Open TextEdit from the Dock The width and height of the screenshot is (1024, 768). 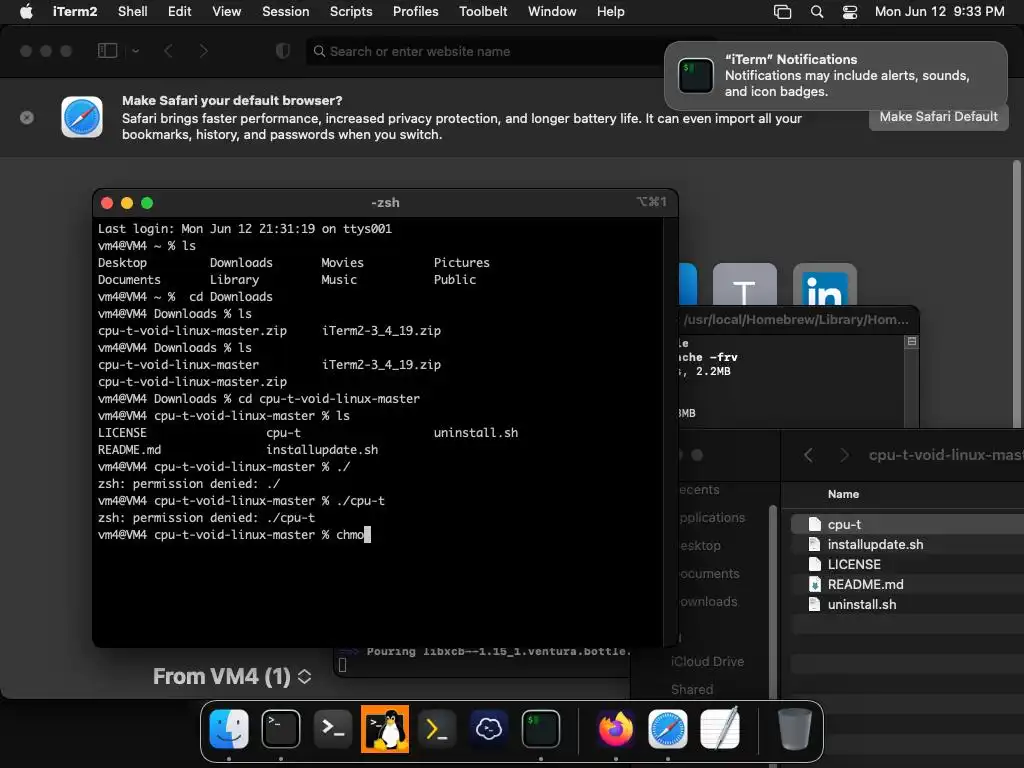pyautogui.click(x=720, y=729)
